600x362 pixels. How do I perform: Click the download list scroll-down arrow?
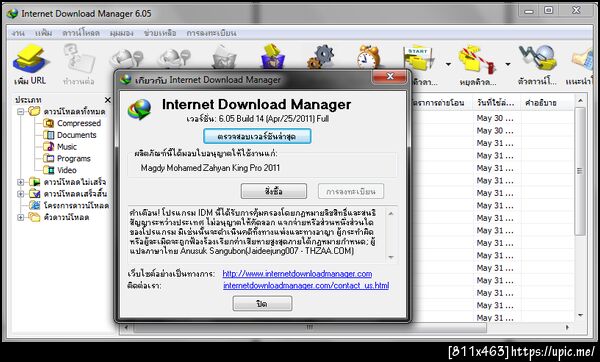point(580,315)
